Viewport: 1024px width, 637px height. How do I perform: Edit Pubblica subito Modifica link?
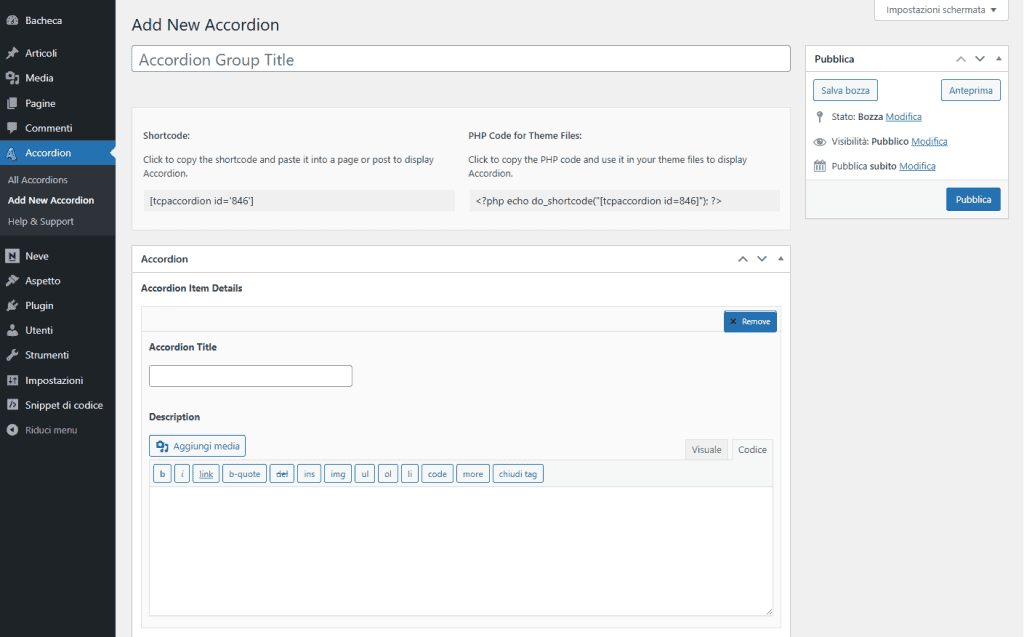[917, 167]
